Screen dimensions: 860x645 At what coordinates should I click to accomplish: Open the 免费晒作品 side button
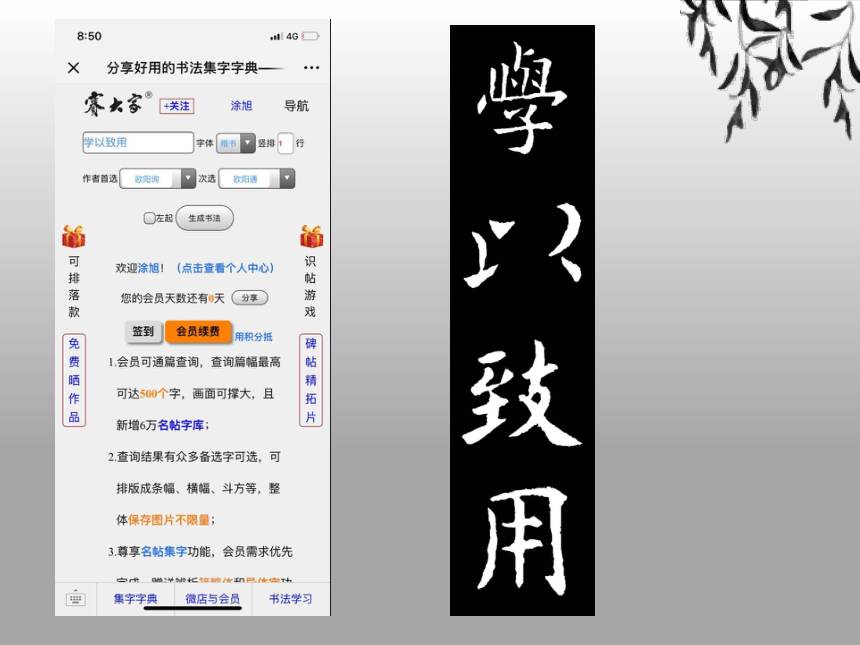coord(74,380)
